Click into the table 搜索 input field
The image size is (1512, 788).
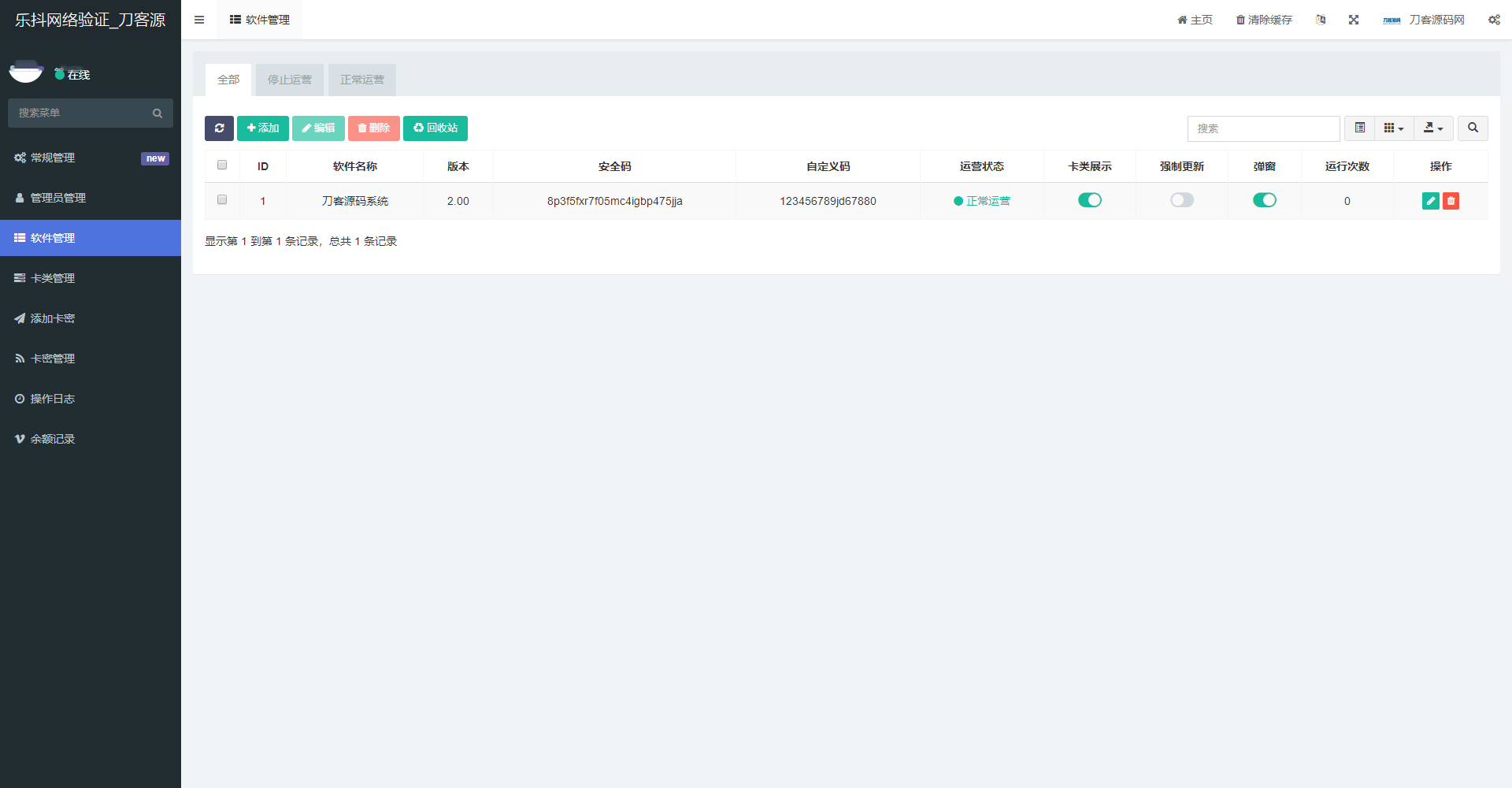coord(1262,128)
